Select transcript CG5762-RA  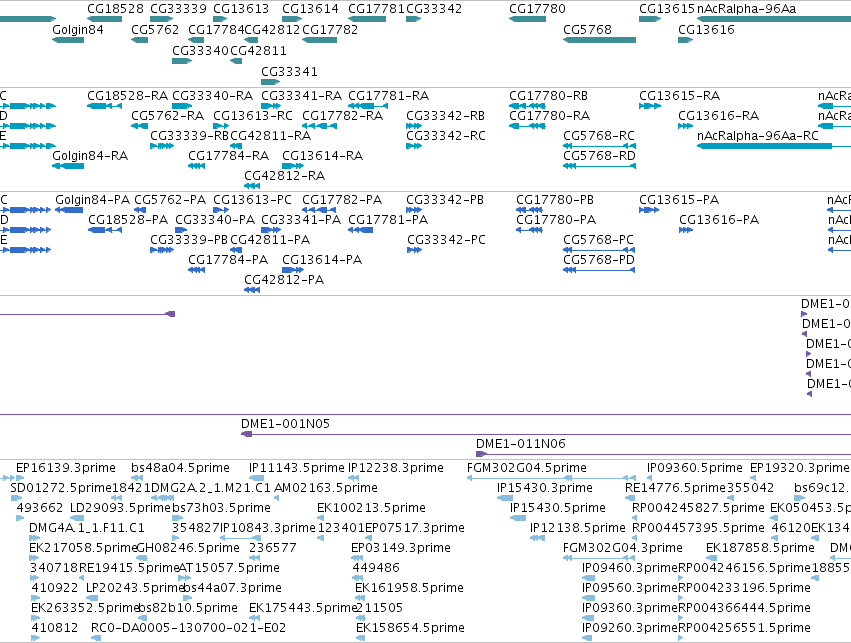coord(167,116)
